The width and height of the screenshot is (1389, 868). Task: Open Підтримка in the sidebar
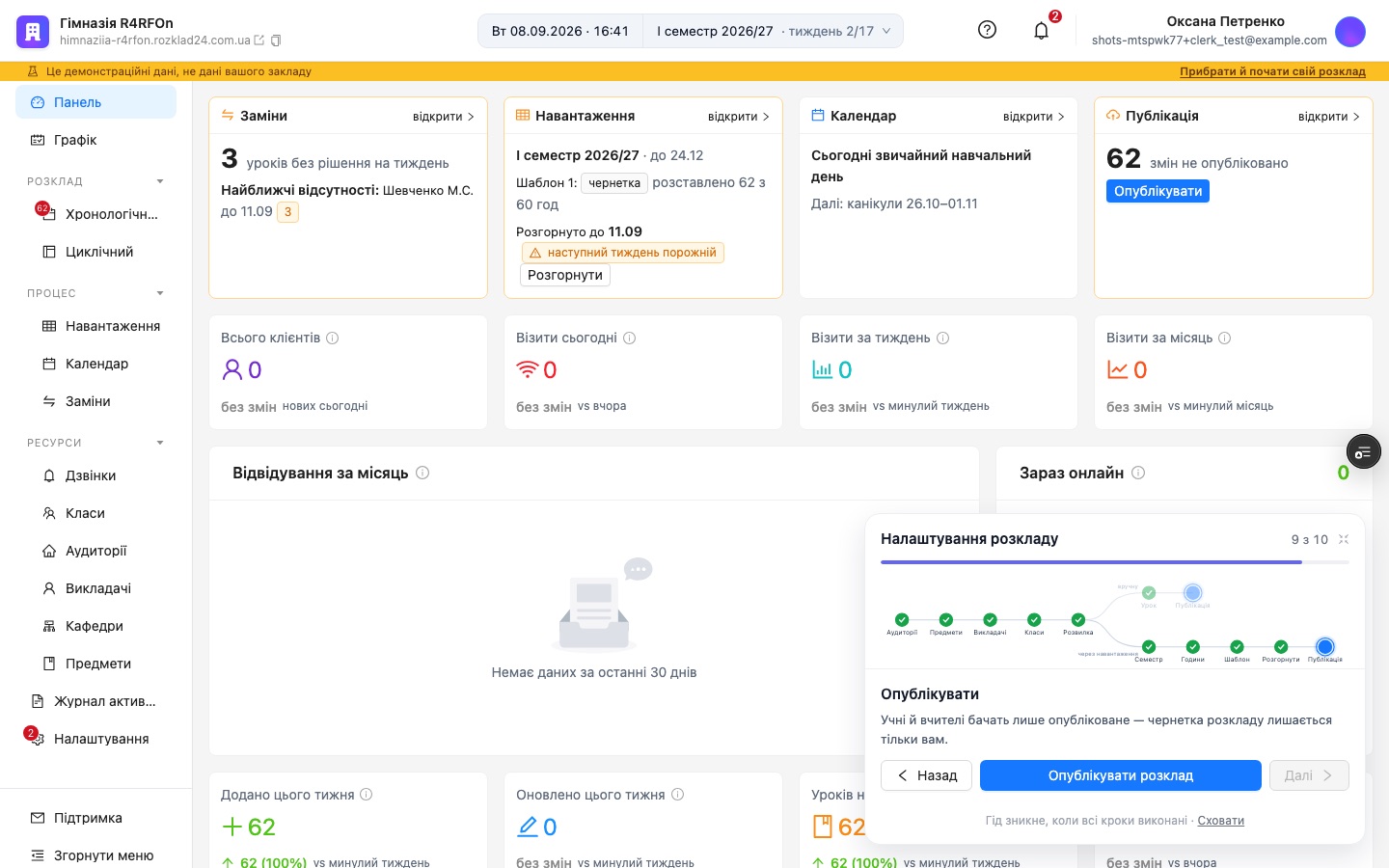tap(95, 818)
